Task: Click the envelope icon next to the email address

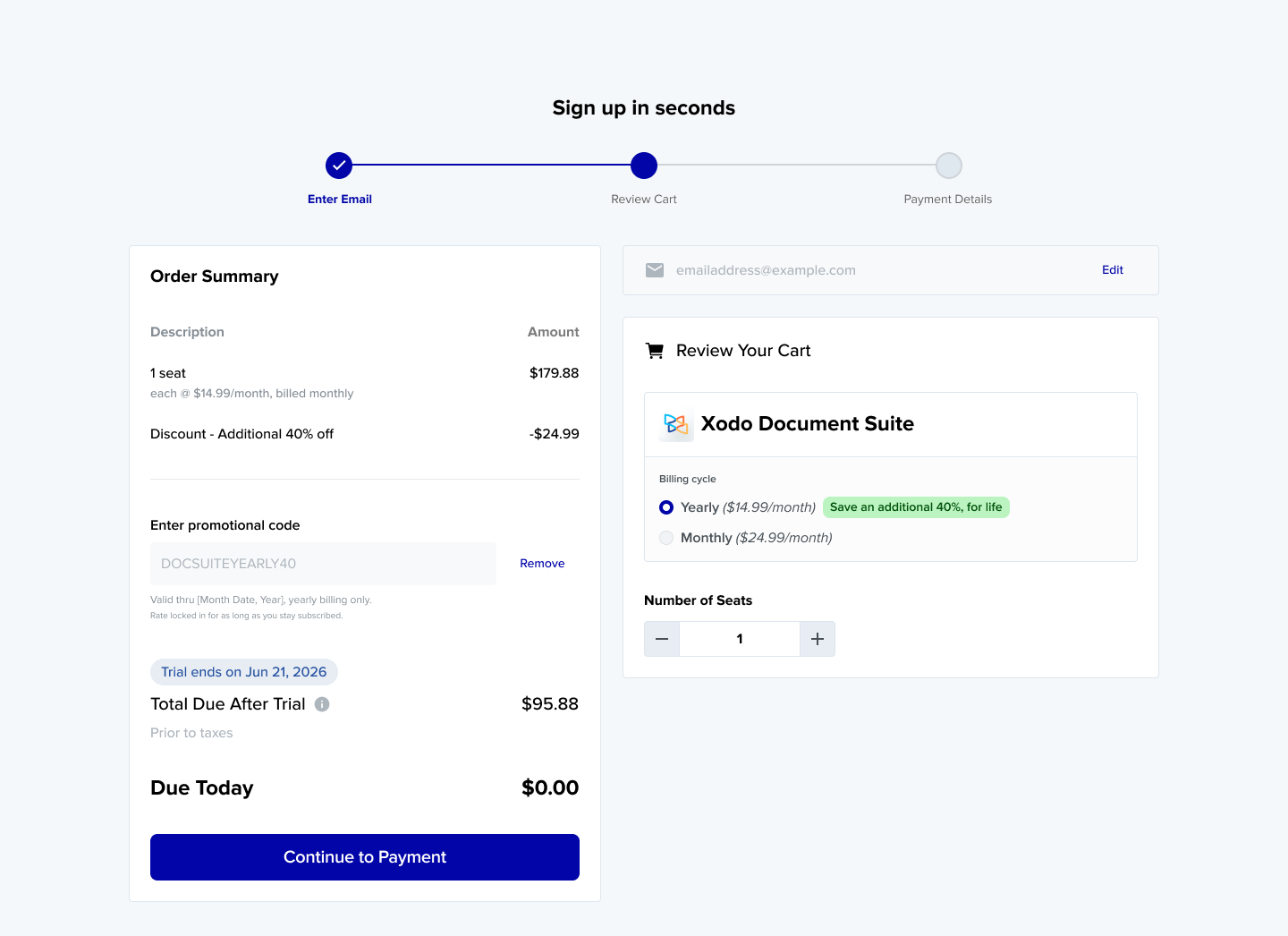Action: tap(655, 270)
